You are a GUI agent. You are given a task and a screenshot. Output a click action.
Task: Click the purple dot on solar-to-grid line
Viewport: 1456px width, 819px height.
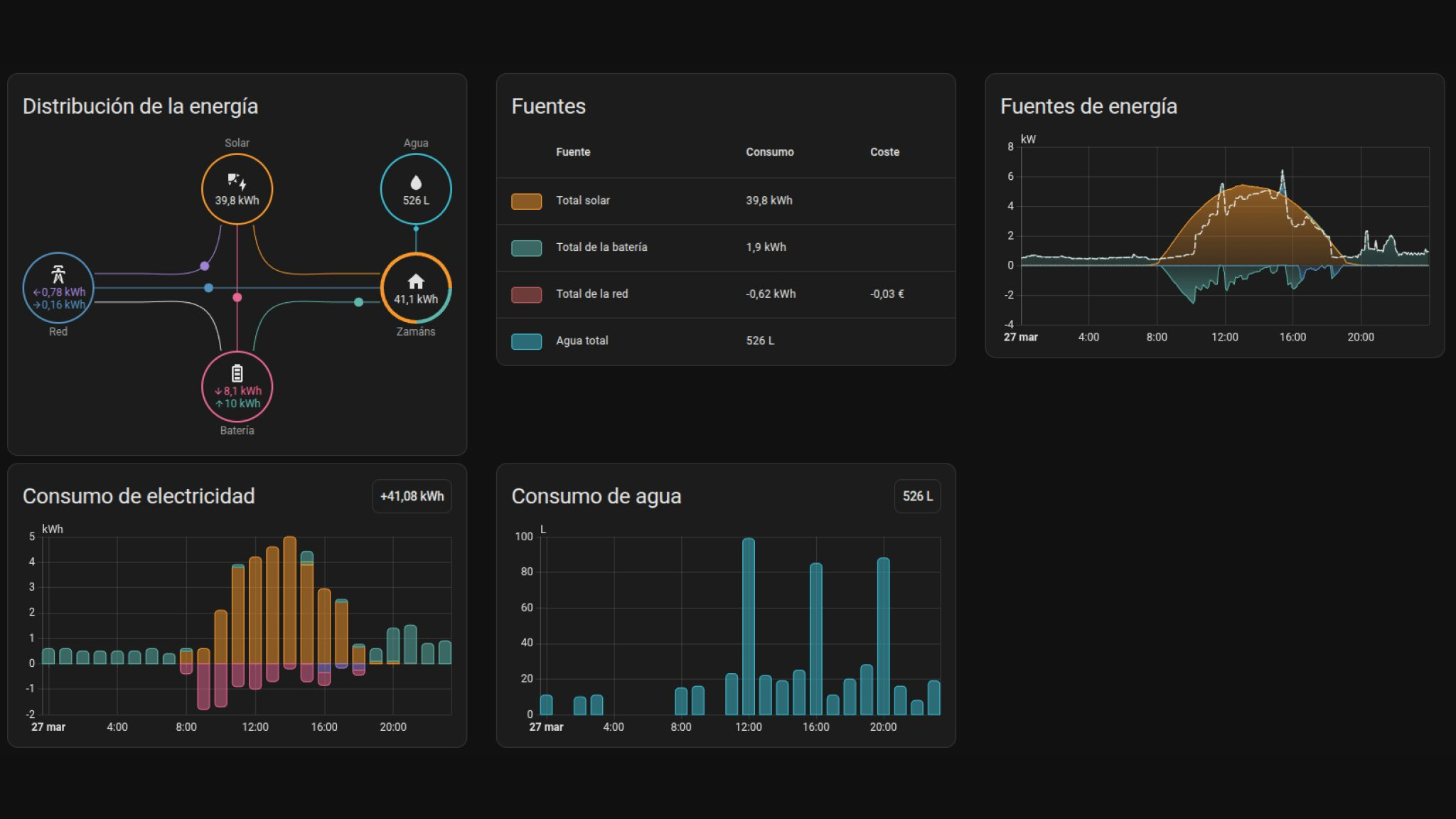[205, 266]
